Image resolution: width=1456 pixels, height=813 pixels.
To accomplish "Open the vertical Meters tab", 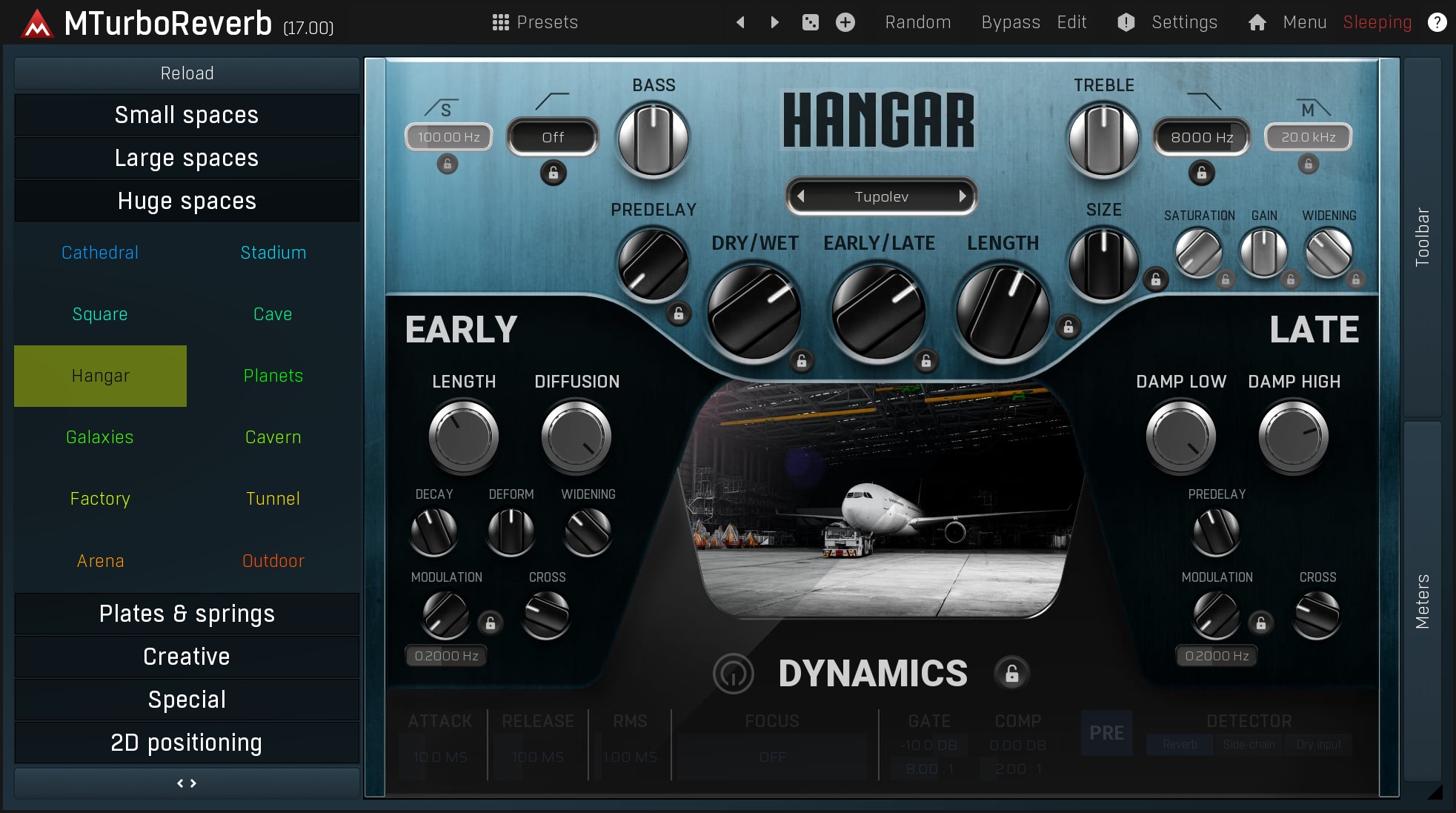I will click(1422, 600).
